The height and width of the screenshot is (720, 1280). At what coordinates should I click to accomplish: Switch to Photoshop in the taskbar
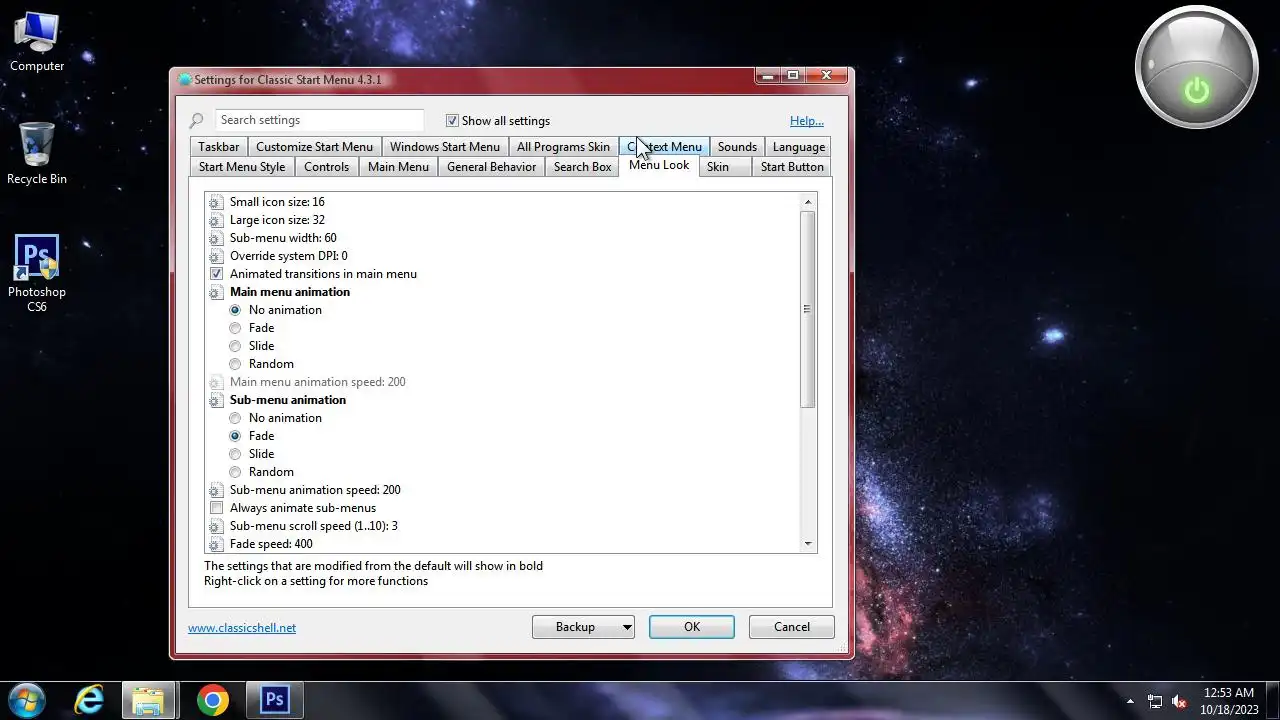pyautogui.click(x=274, y=700)
